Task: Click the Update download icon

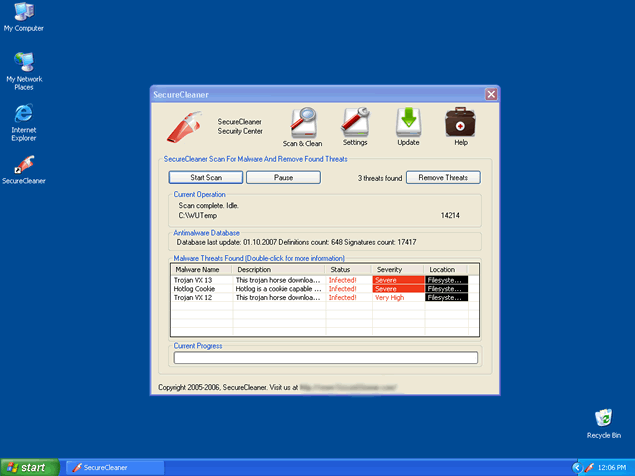Action: [x=408, y=122]
